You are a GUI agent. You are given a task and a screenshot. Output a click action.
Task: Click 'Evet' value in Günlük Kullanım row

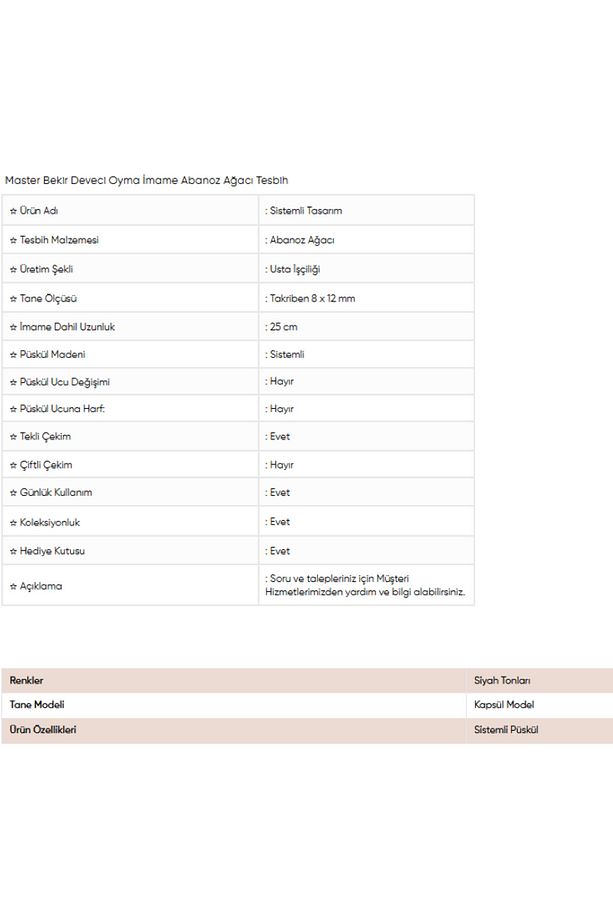click(280, 492)
